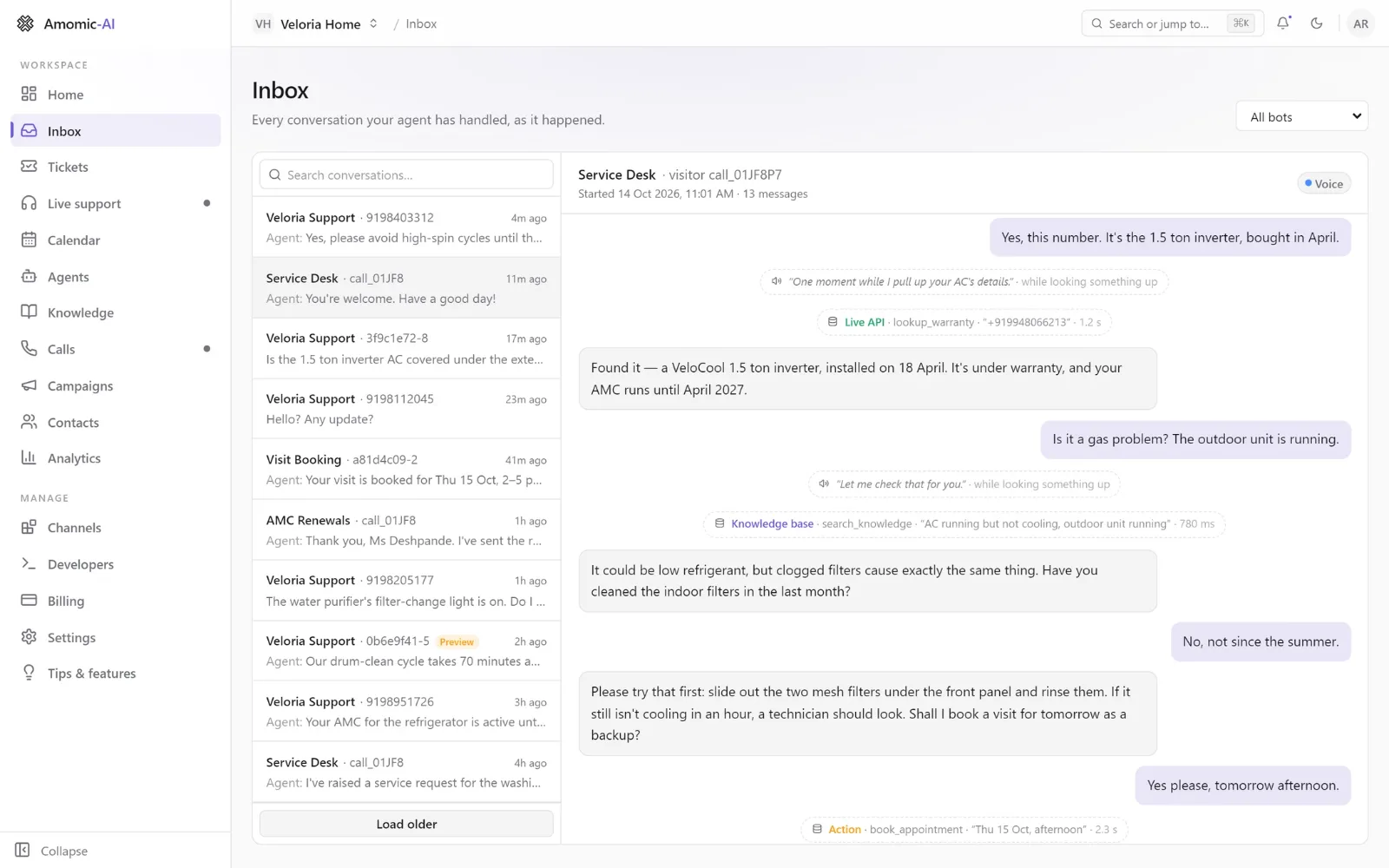
Task: Open notifications bell
Action: (x=1283, y=23)
